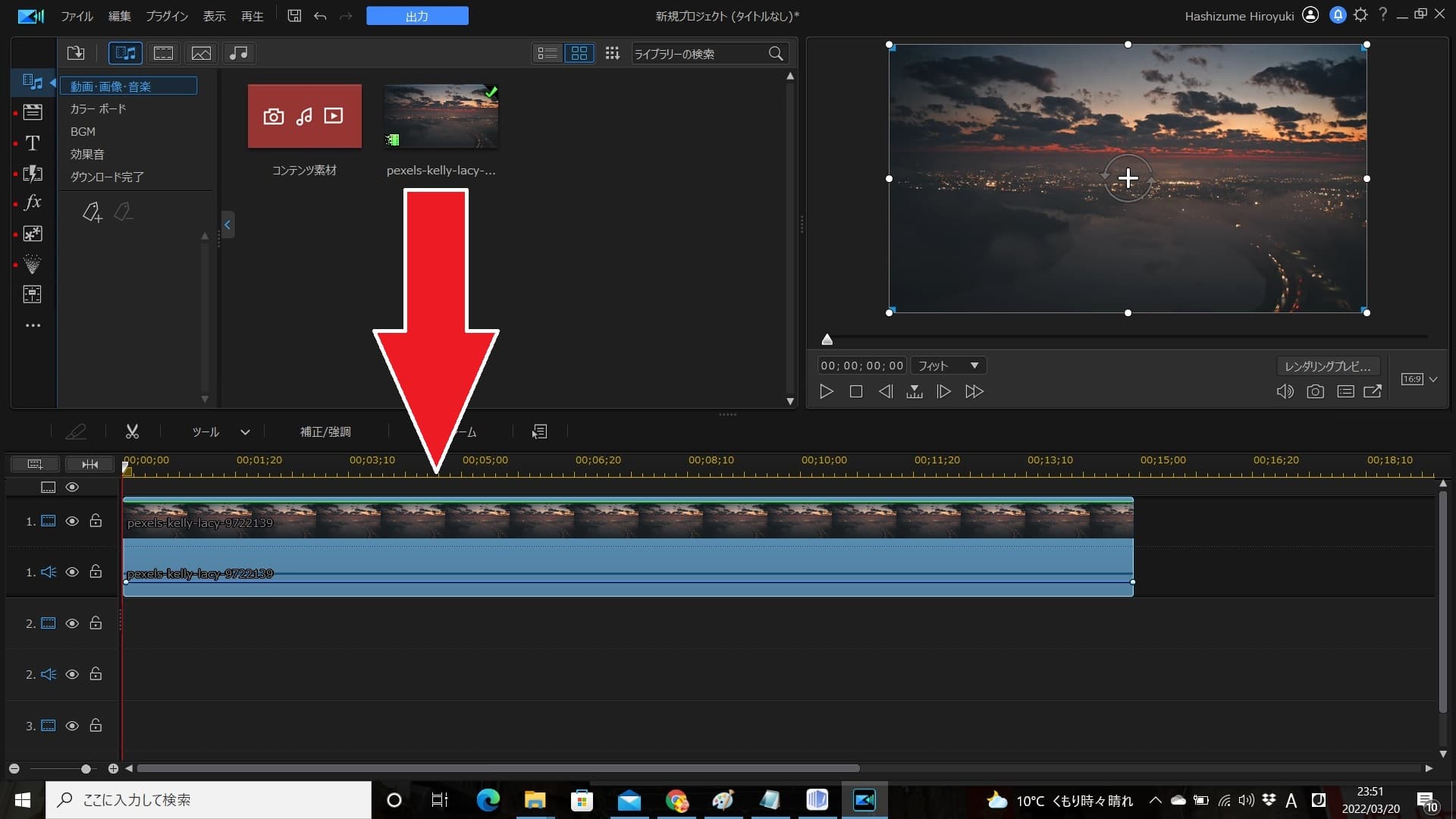Click the import media folder icon
Image resolution: width=1456 pixels, height=819 pixels.
[76, 53]
